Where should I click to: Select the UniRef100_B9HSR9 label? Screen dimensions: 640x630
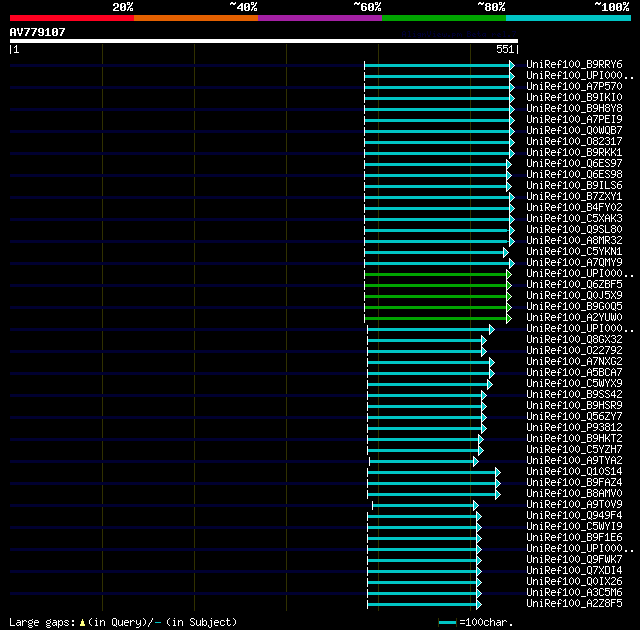tap(574, 406)
